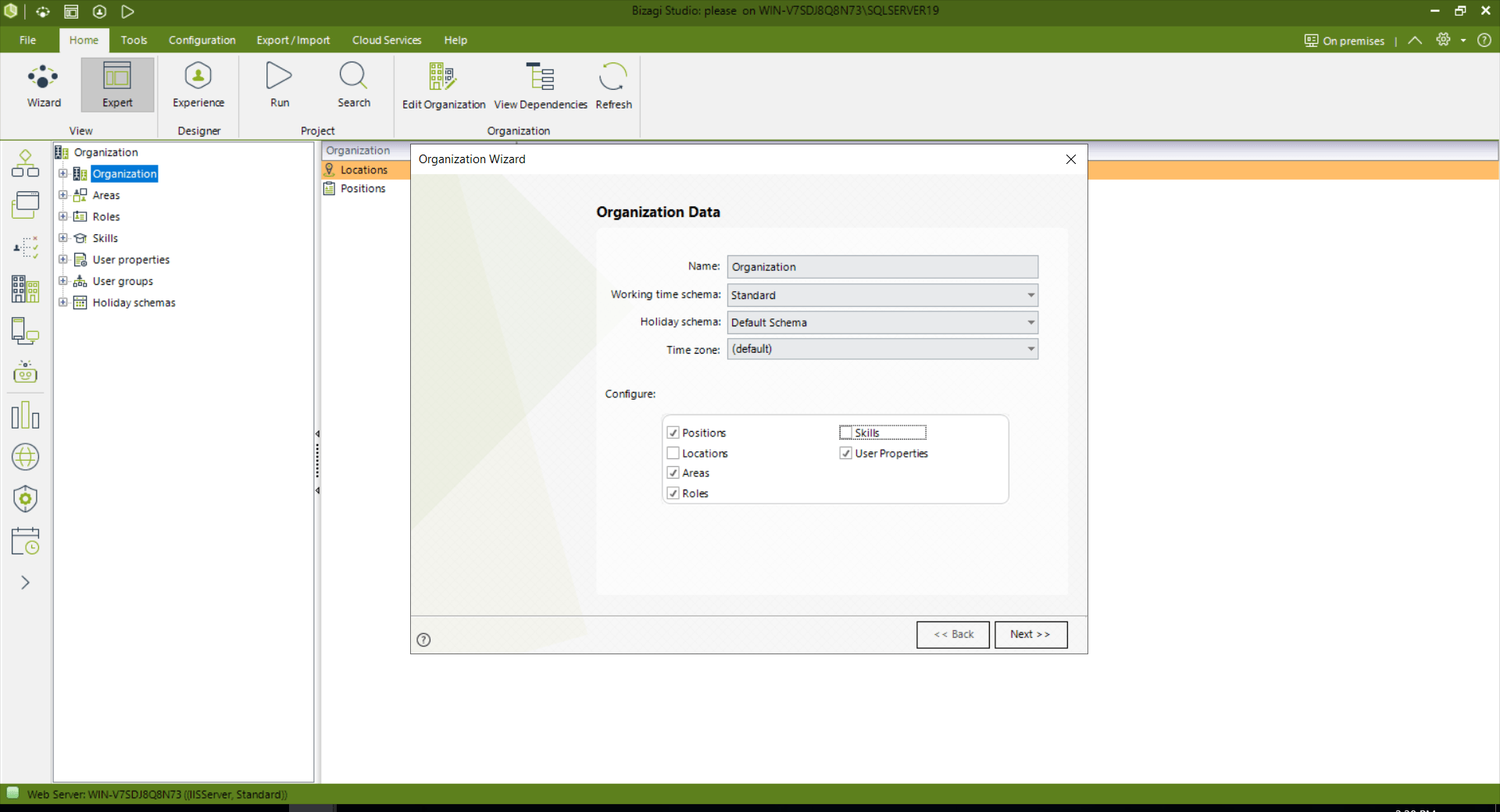The height and width of the screenshot is (812, 1500).
Task: Open the Security shield sidebar icon
Action: click(25, 498)
